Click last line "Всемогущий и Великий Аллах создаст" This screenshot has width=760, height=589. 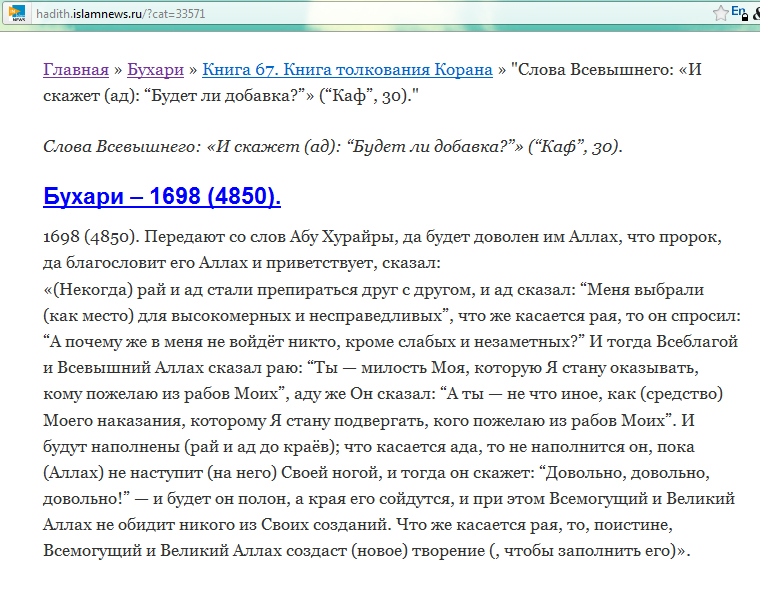pos(366,551)
